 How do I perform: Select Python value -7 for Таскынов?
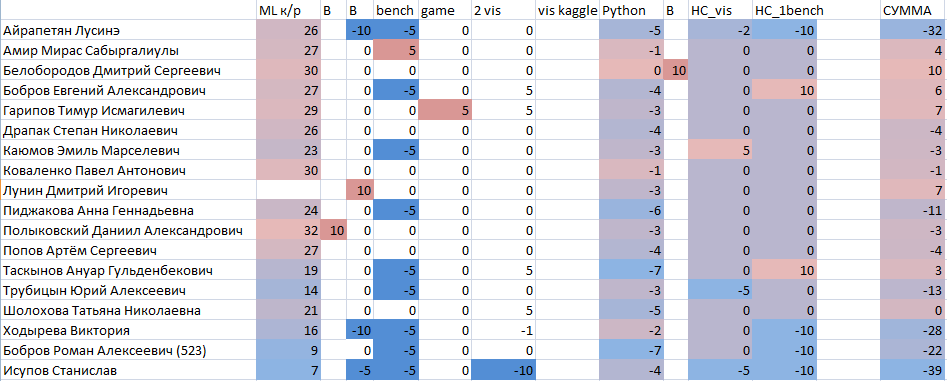pyautogui.click(x=631, y=270)
